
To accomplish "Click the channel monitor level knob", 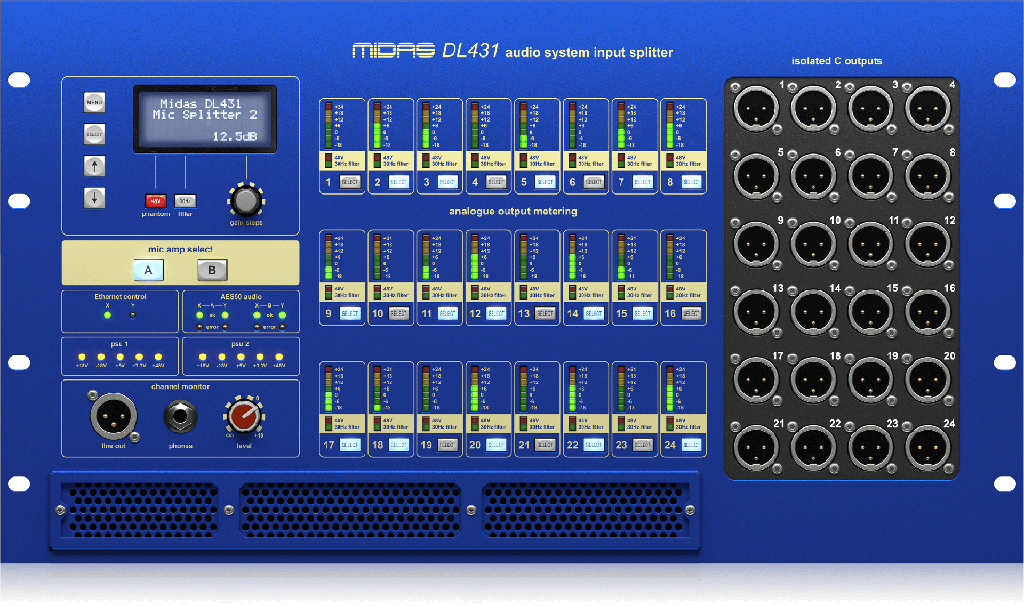I will click(244, 416).
